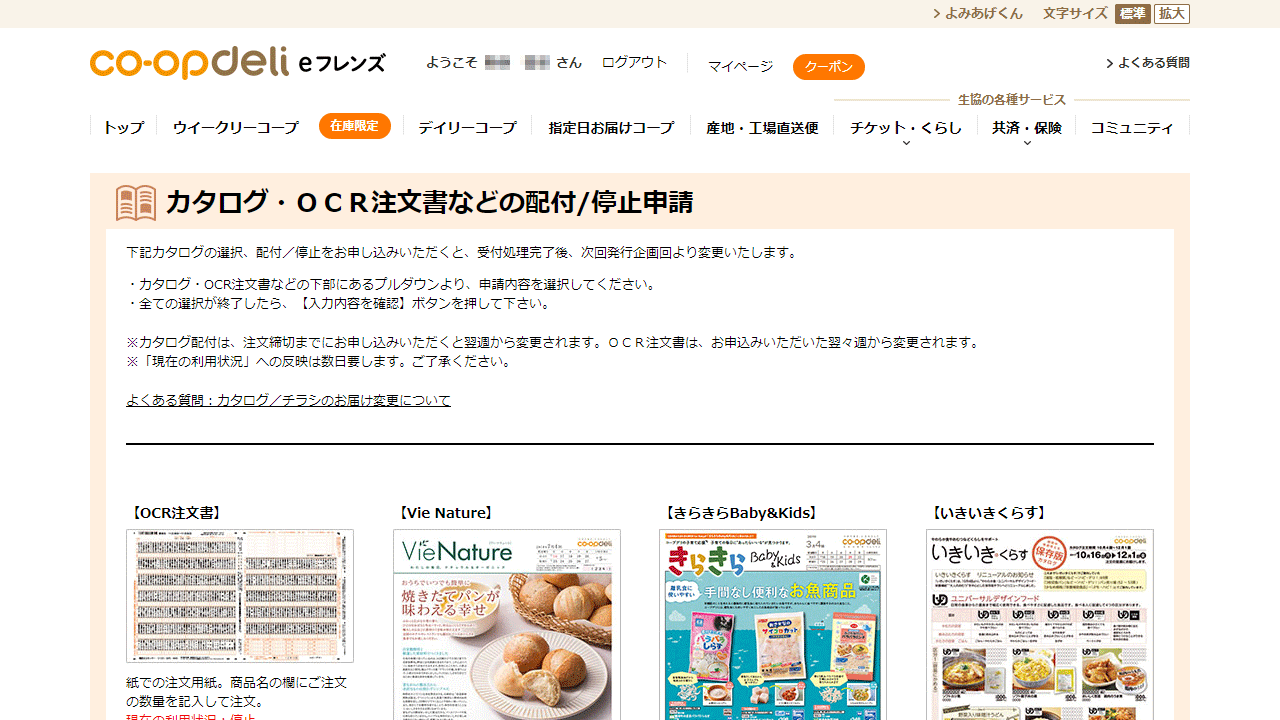The image size is (1280, 720).
Task: Click the open book catalog icon
Action: point(136,203)
